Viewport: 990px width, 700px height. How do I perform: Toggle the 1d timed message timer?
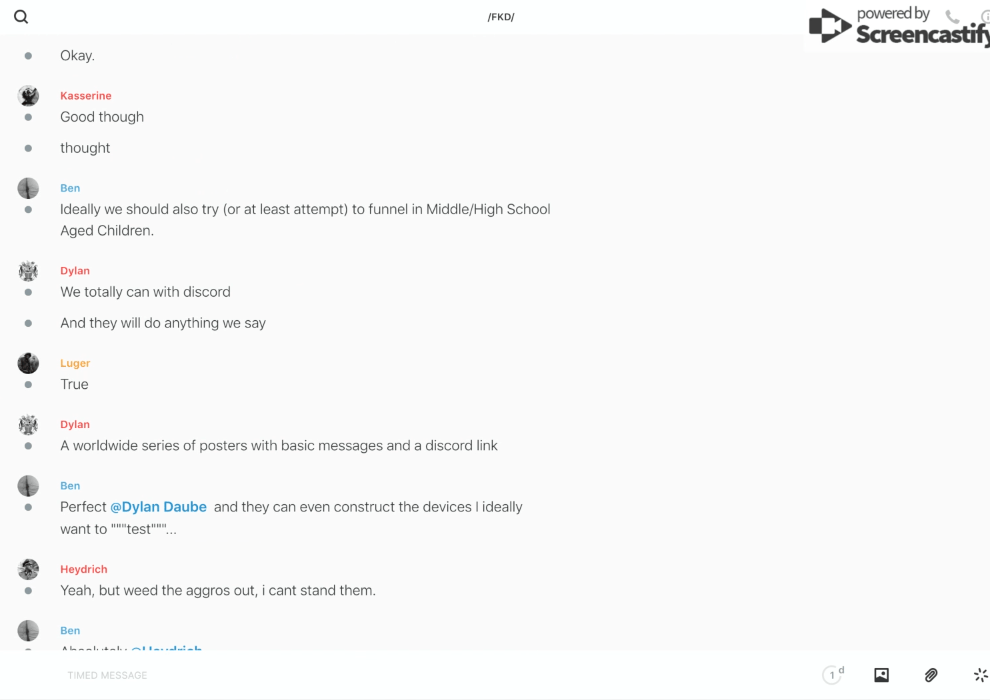[833, 675]
